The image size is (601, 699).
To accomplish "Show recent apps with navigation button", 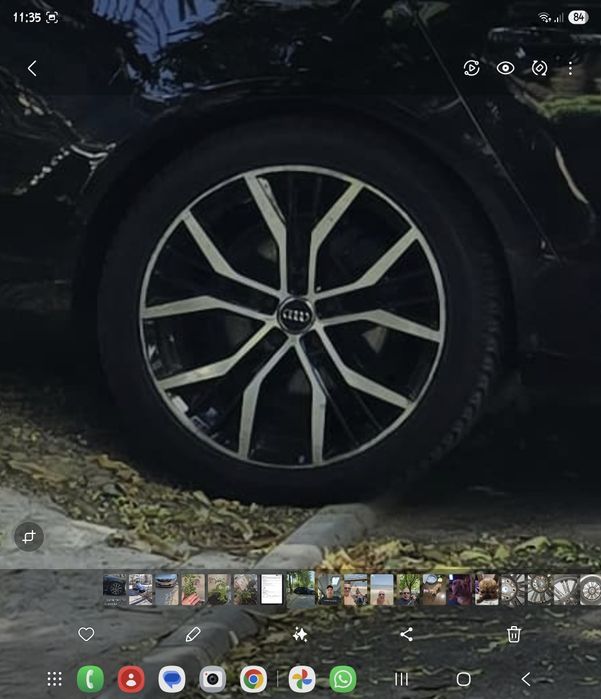I will pyautogui.click(x=401, y=679).
